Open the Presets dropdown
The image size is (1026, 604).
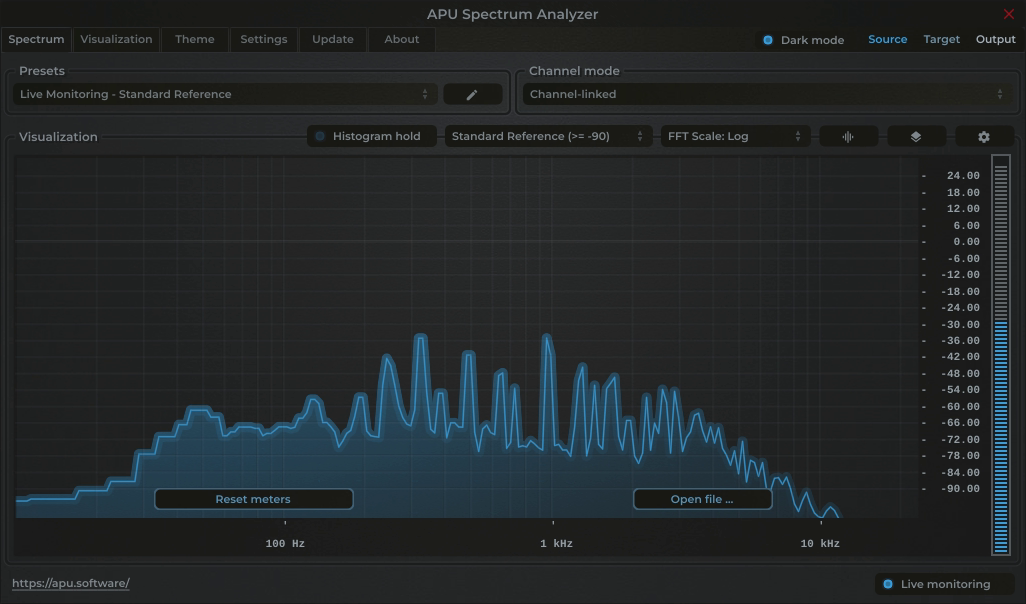pyautogui.click(x=225, y=94)
